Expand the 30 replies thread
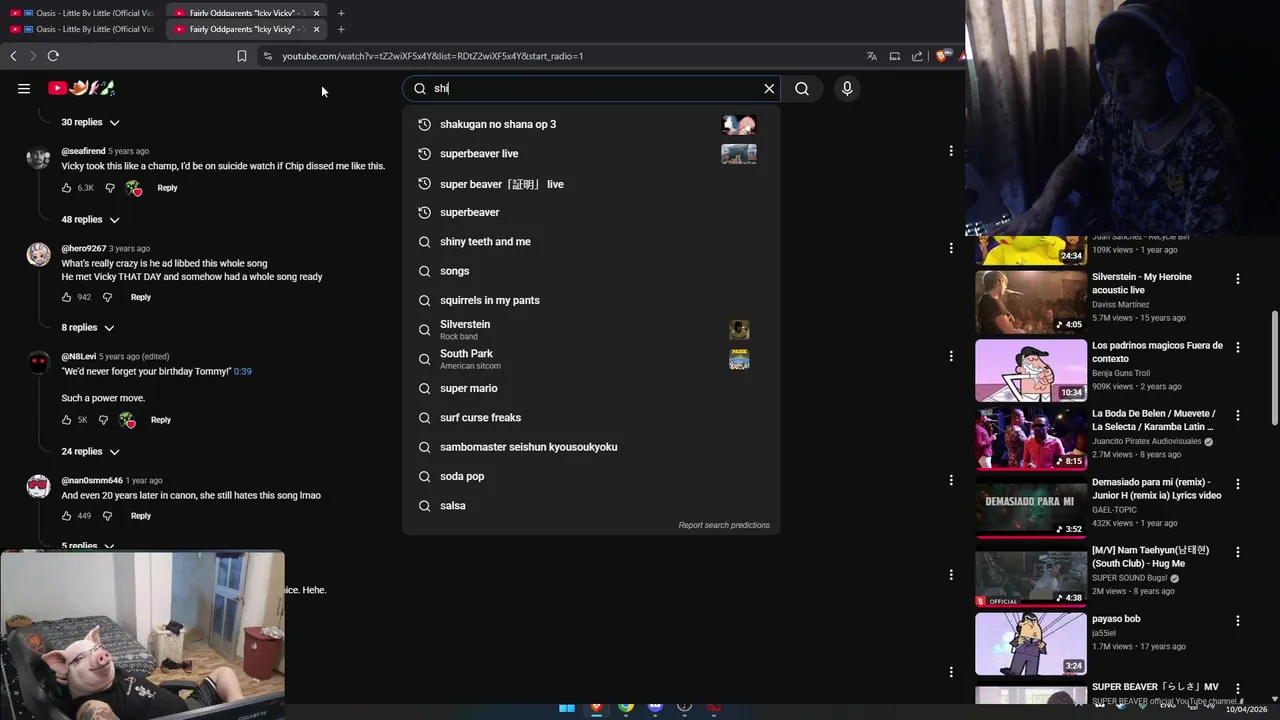The image size is (1280, 720). (90, 122)
